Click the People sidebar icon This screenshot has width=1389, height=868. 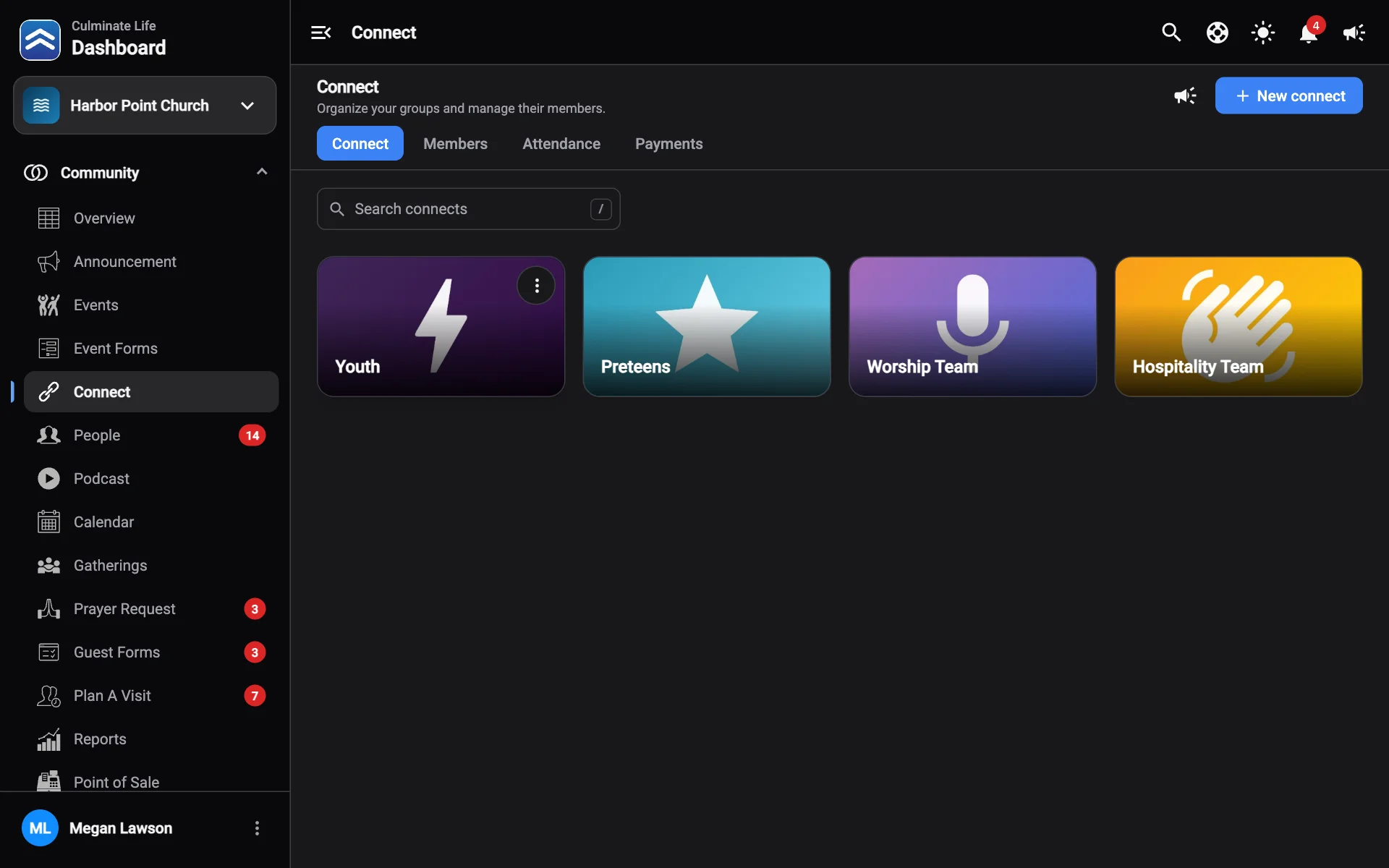tap(48, 435)
